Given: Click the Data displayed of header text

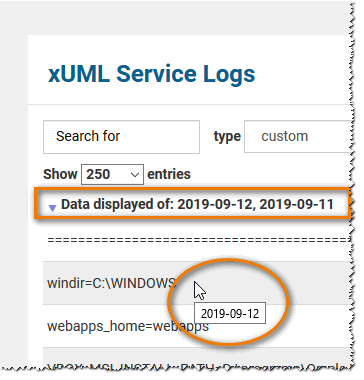Looking at the screenshot, I should 117,204.
